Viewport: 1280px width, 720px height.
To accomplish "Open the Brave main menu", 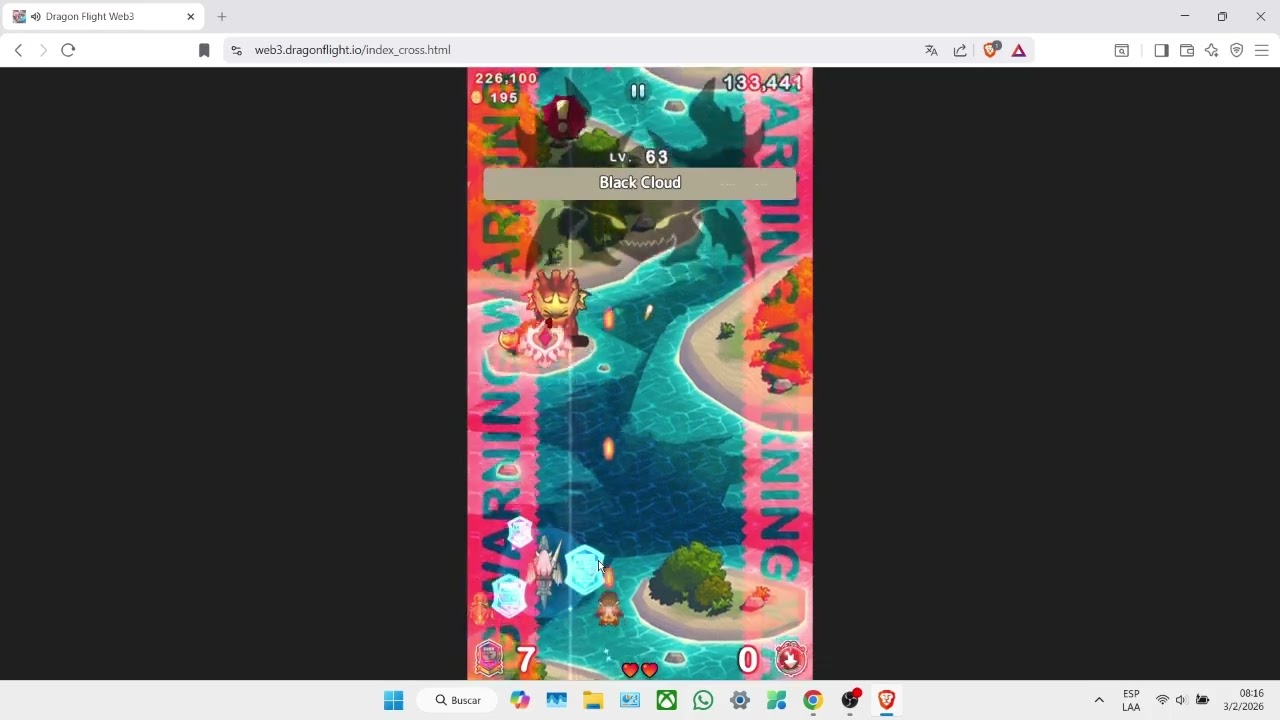I will point(1262,50).
